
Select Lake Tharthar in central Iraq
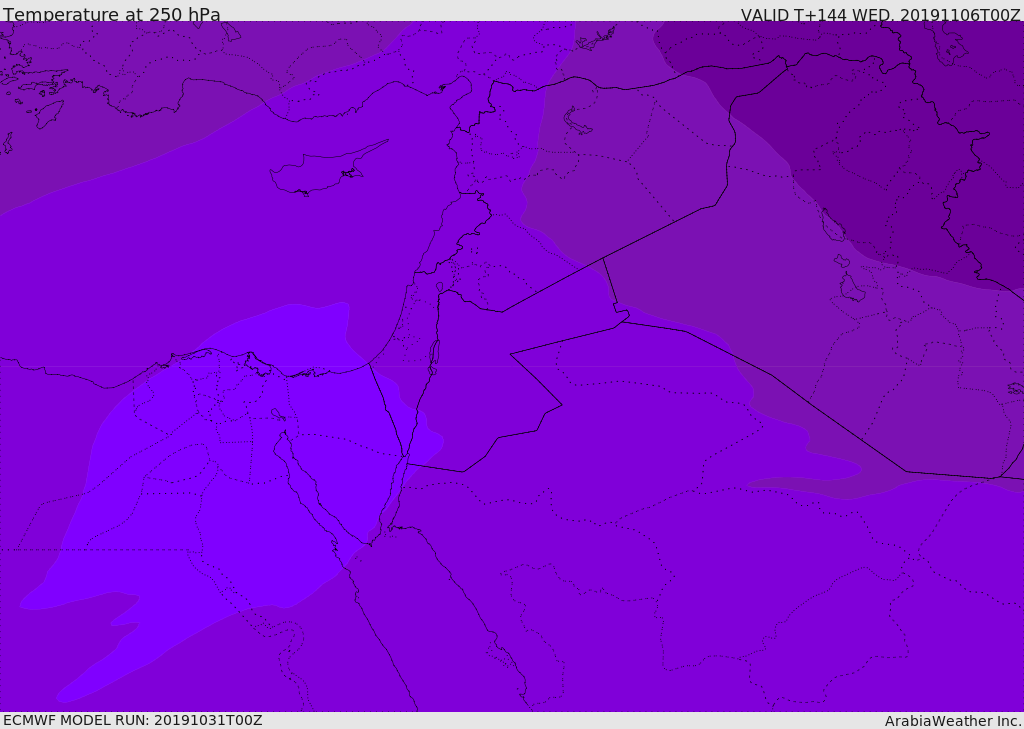coord(831,227)
